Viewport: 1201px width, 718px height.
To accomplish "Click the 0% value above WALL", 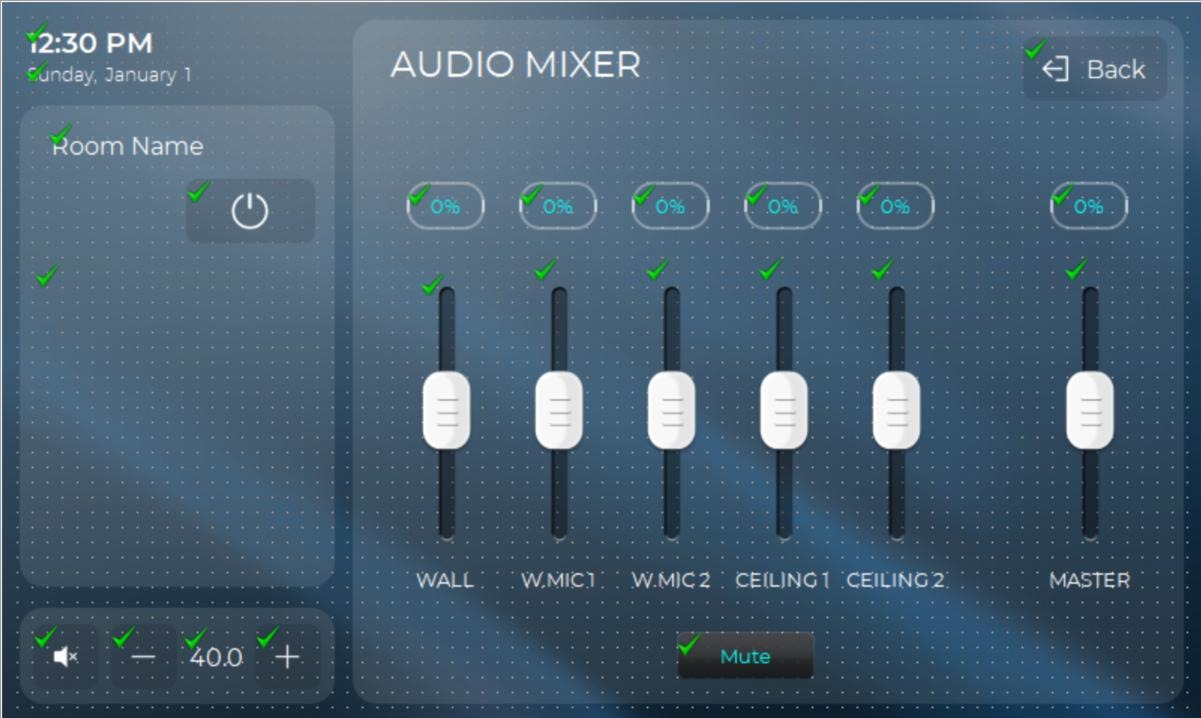I will [445, 206].
